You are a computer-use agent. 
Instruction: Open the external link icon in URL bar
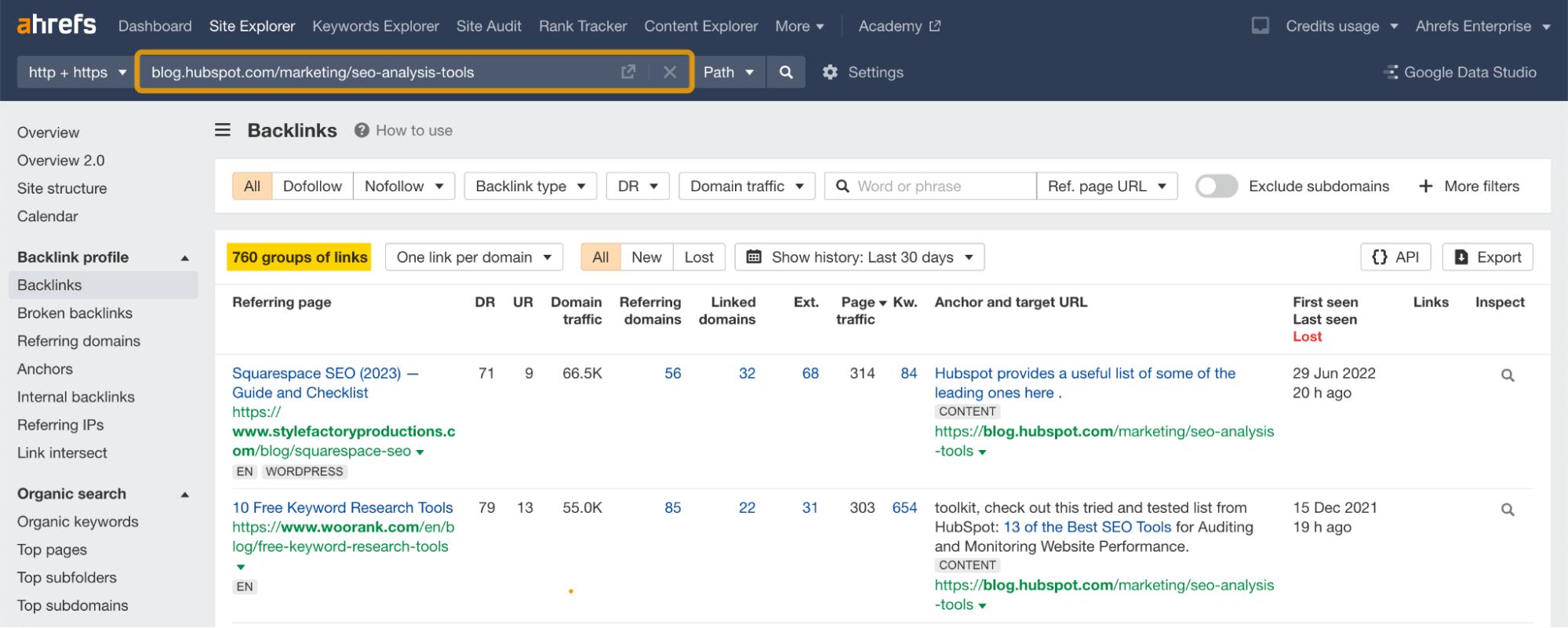[628, 72]
